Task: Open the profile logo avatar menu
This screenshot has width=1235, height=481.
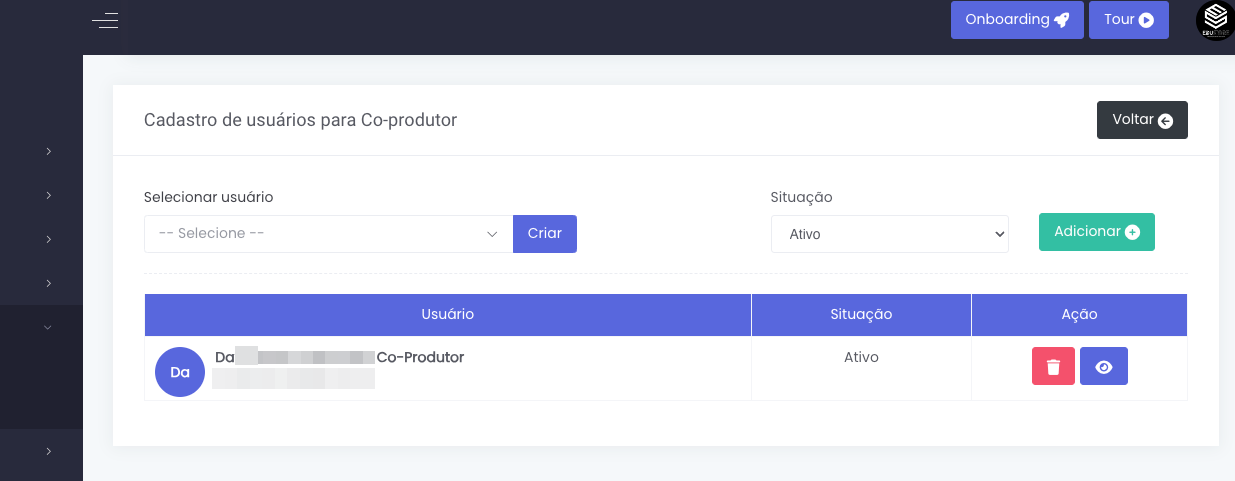Action: pyautogui.click(x=1214, y=20)
